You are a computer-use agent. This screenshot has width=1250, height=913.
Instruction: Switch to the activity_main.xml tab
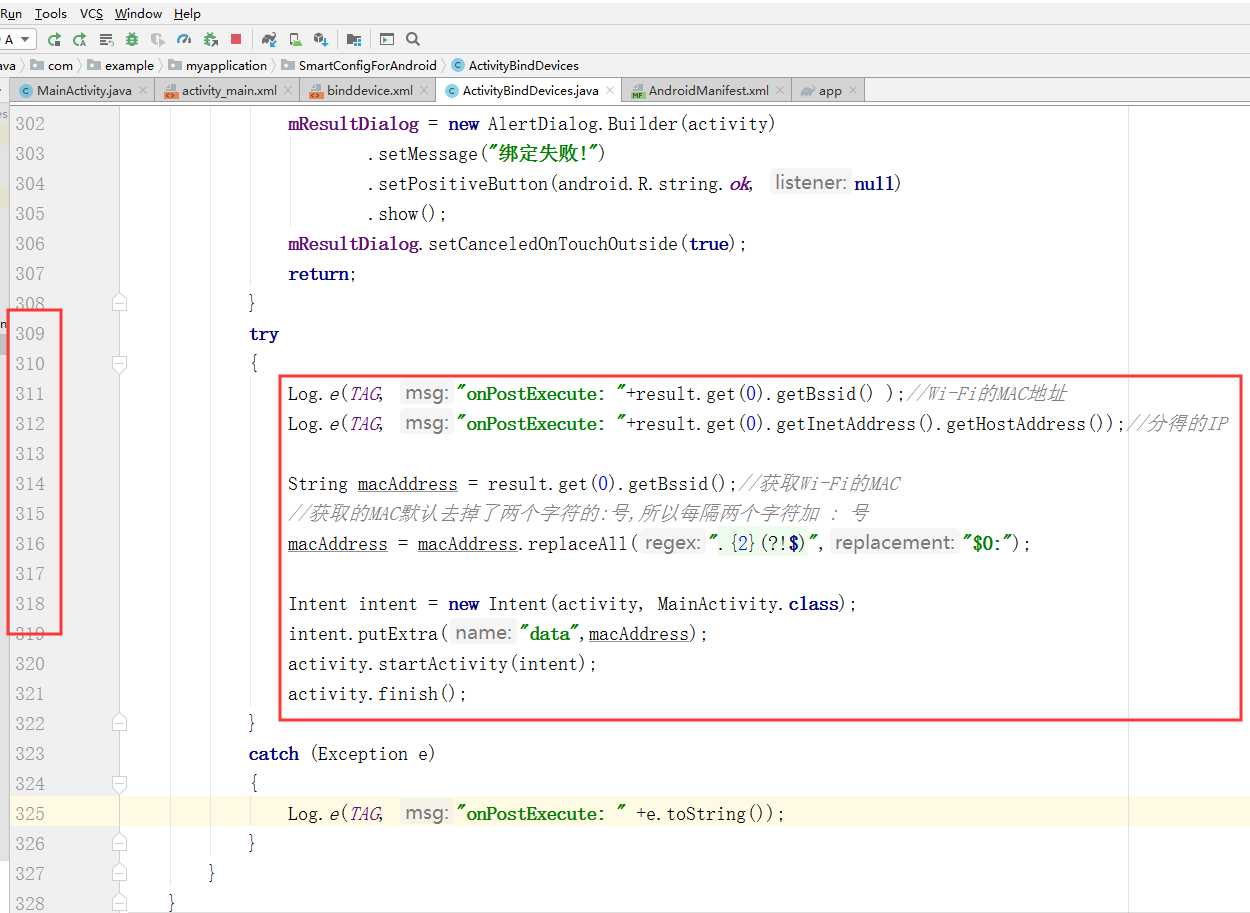(229, 90)
